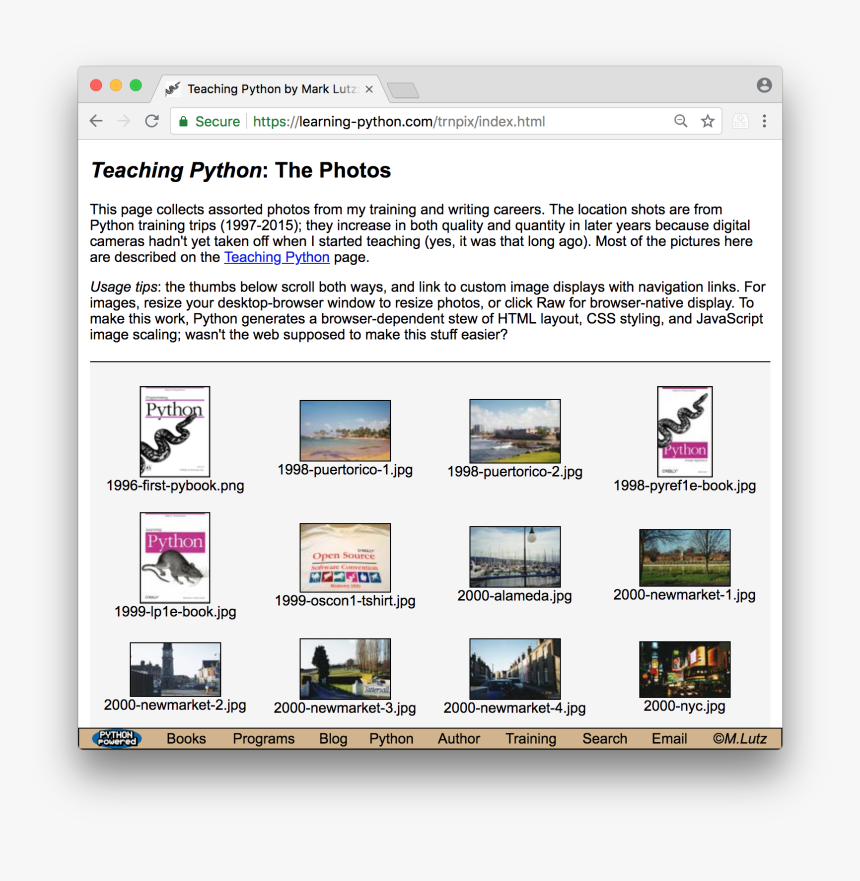Open the 2000-newmarket-1.jpg thumbnail
Image resolution: width=860 pixels, height=881 pixels.
685,557
